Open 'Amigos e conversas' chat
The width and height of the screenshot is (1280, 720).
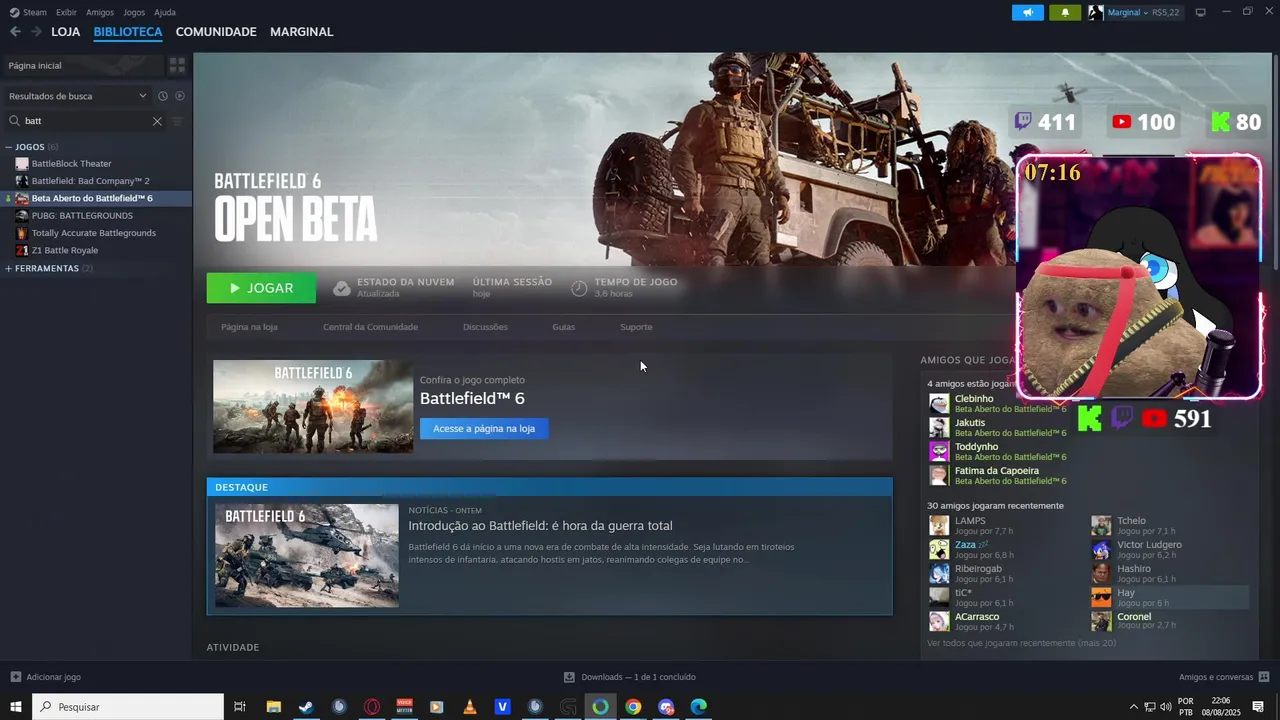pos(1224,677)
